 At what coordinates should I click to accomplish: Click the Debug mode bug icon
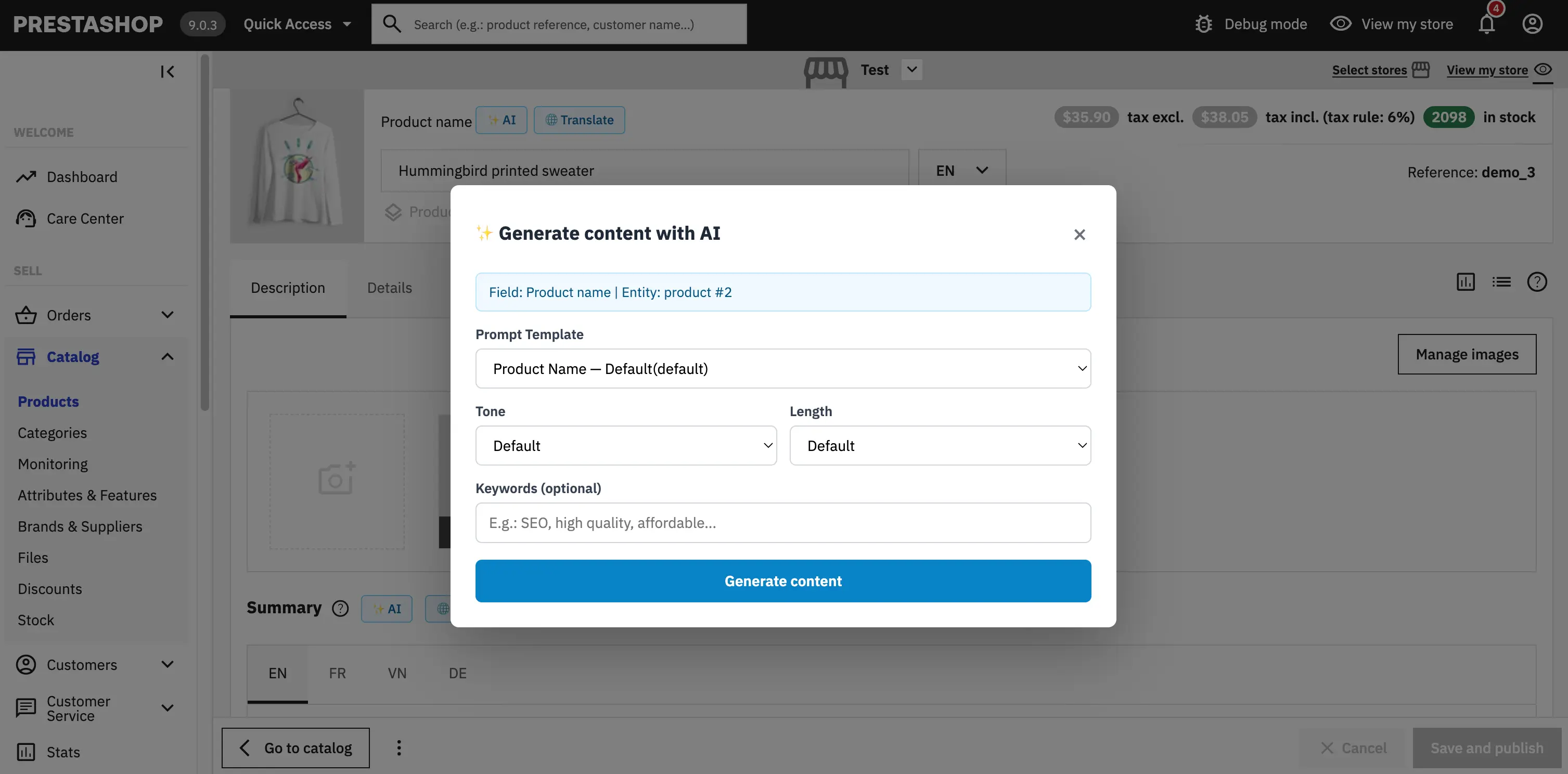[x=1203, y=24]
